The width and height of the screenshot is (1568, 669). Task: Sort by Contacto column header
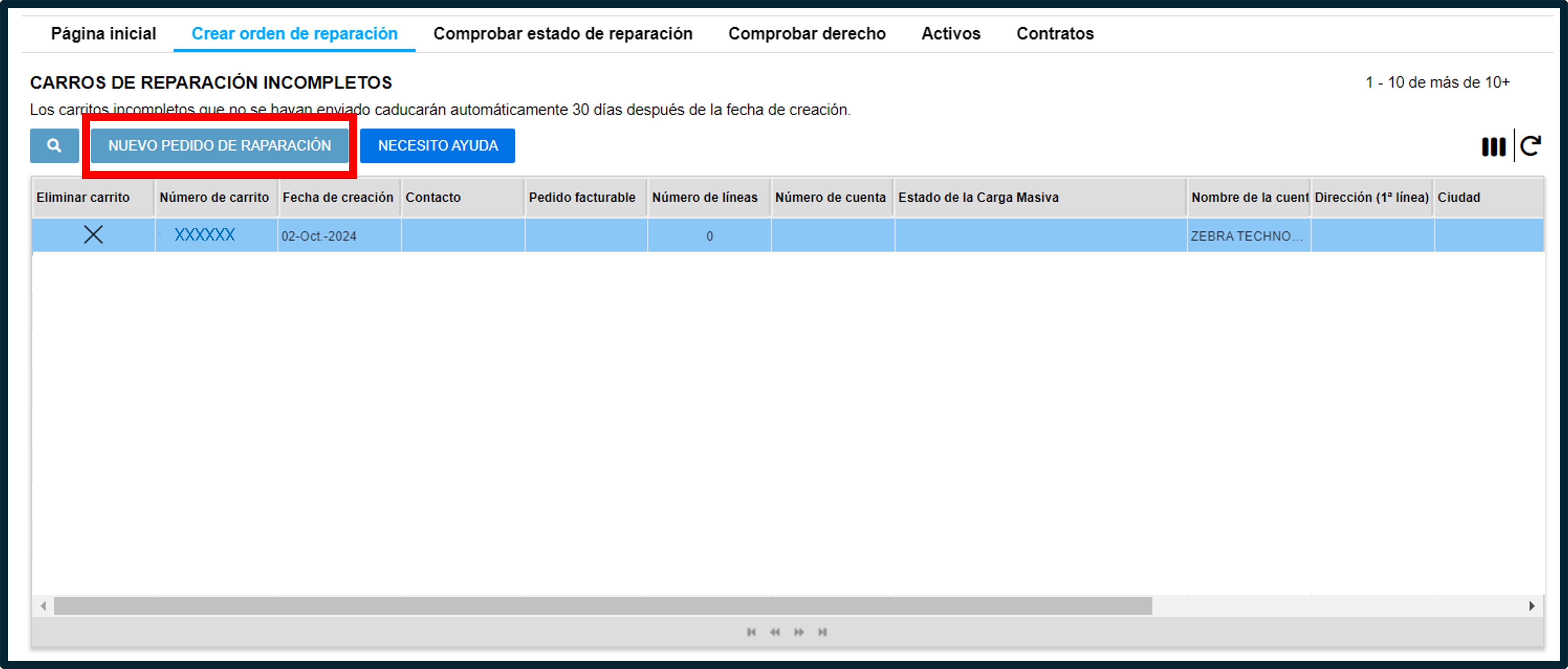tap(462, 197)
